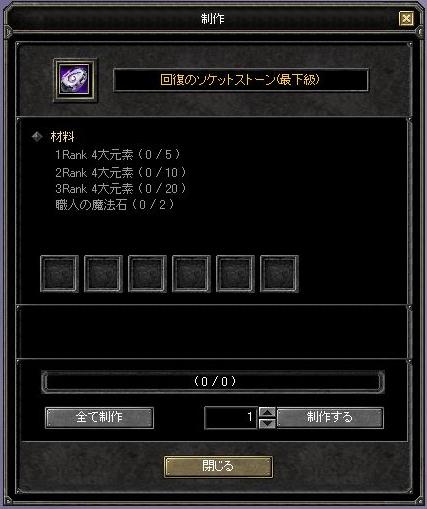Image resolution: width=427 pixels, height=509 pixels.
Task: Click the fourth empty material slot
Action: click(x=191, y=274)
